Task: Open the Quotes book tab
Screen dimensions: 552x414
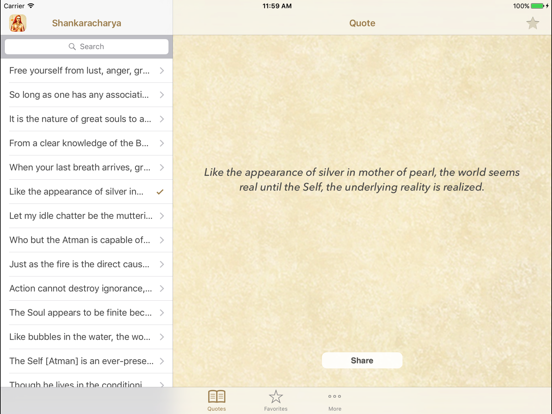Action: [217, 400]
